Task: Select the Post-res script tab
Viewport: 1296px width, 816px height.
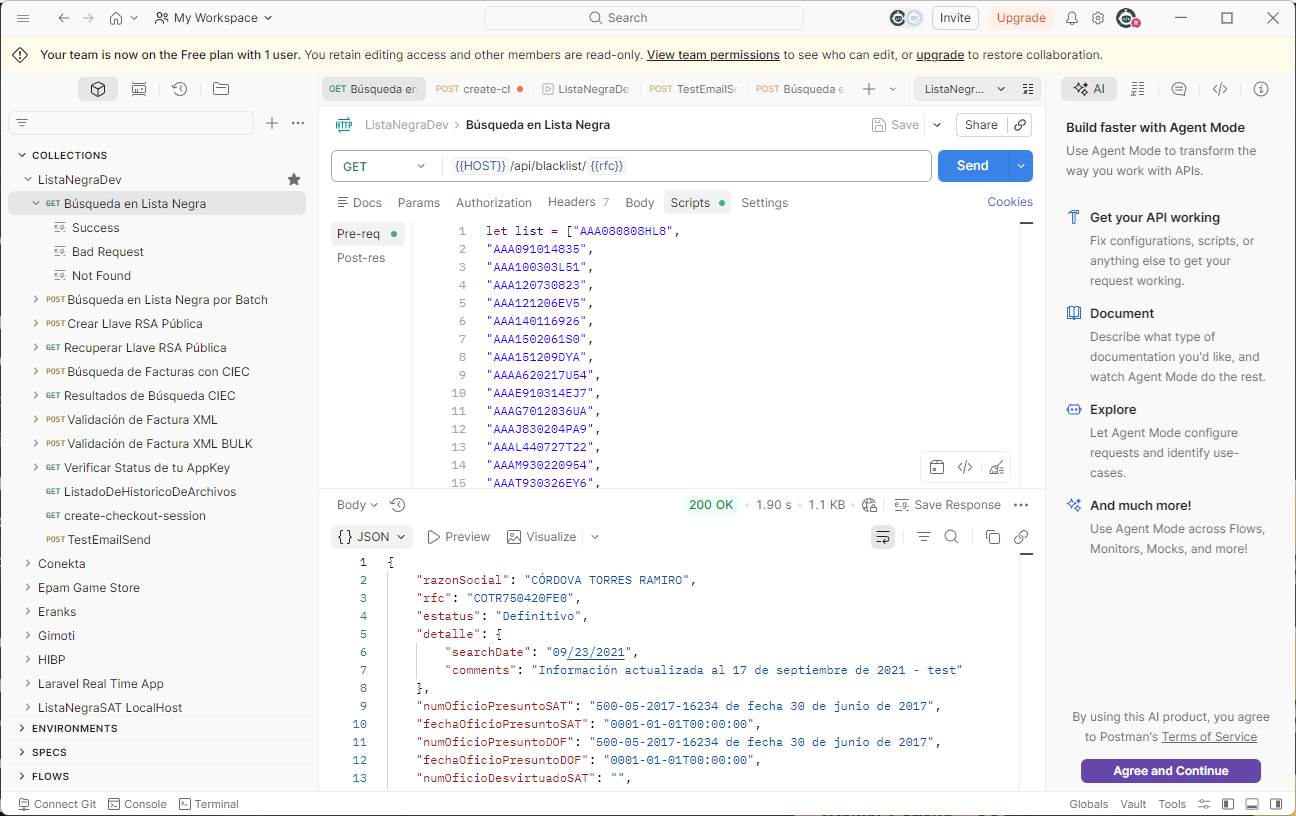Action: tap(361, 258)
